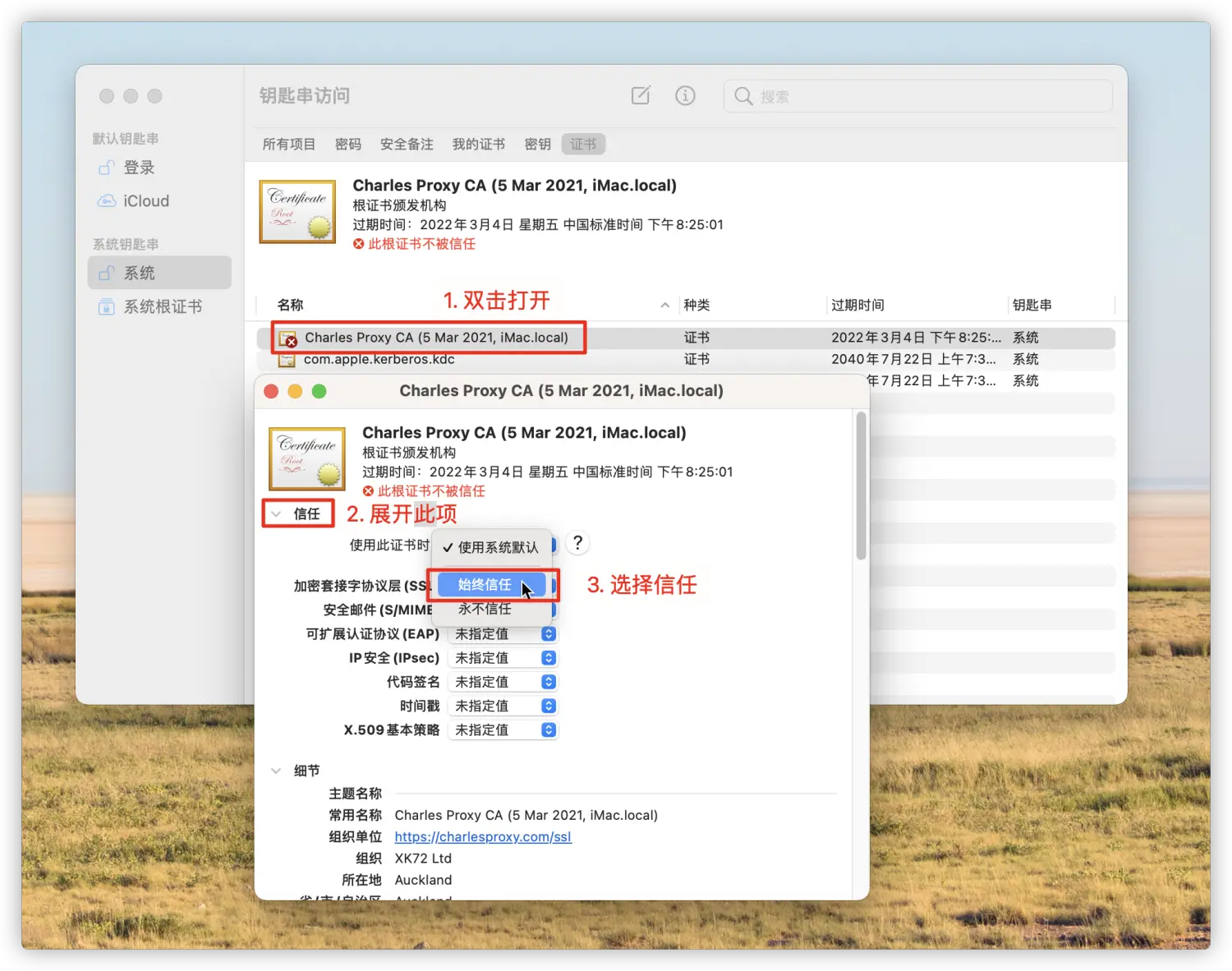Open the charlesproxy.com/ssl link

pyautogui.click(x=483, y=836)
